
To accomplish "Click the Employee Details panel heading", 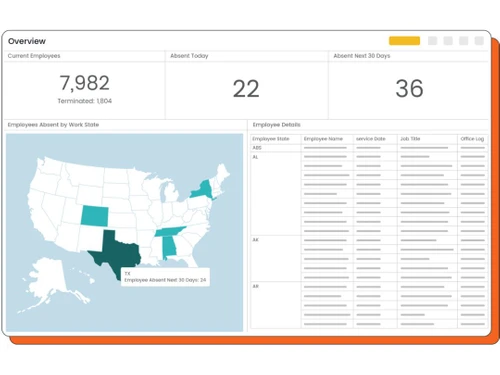I will (276, 125).
